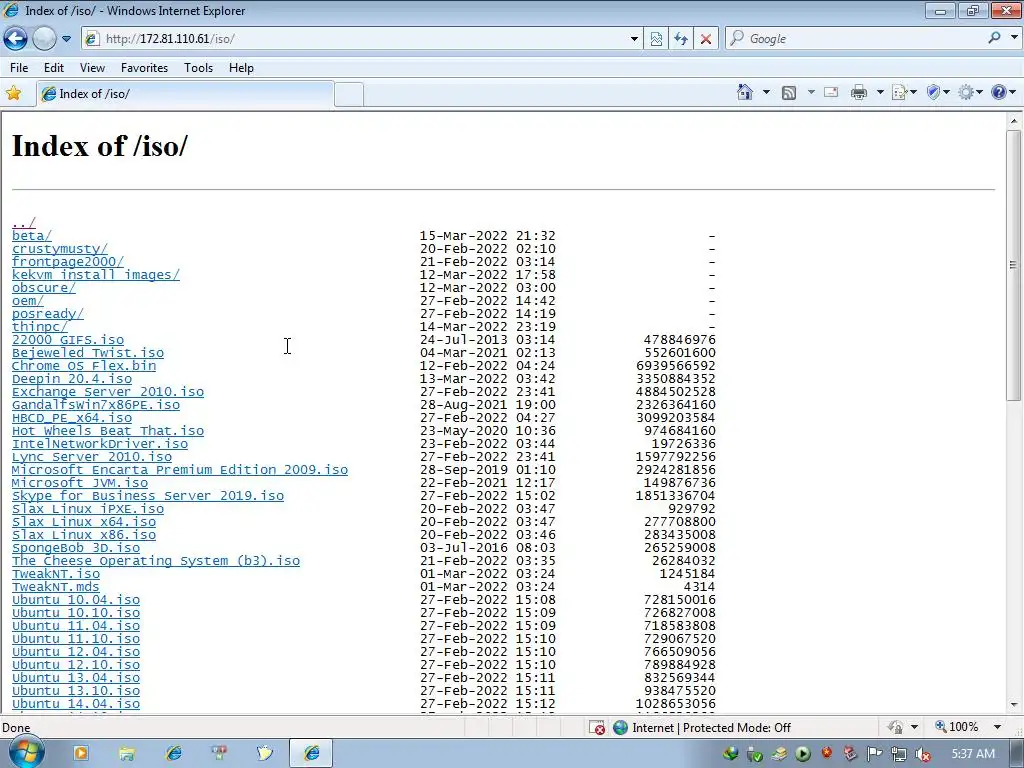Open the File menu
This screenshot has height=768, width=1024.
(19, 68)
